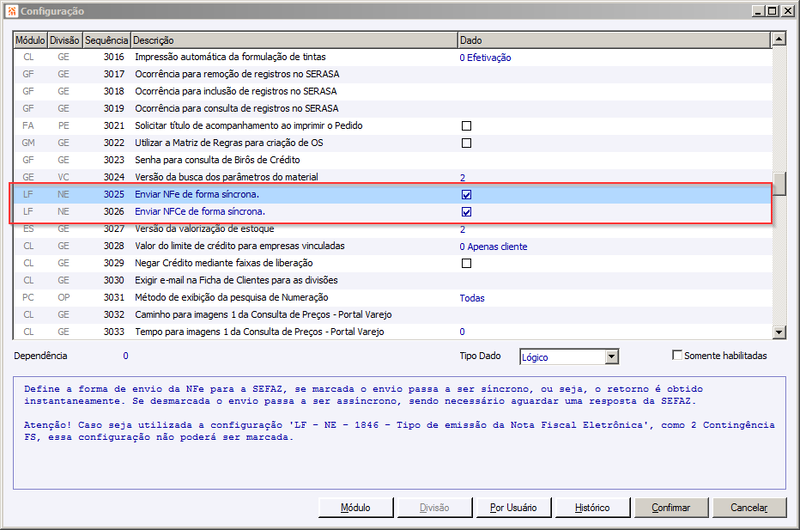Enable Somente habilitadas checkbox

[x=677, y=355]
